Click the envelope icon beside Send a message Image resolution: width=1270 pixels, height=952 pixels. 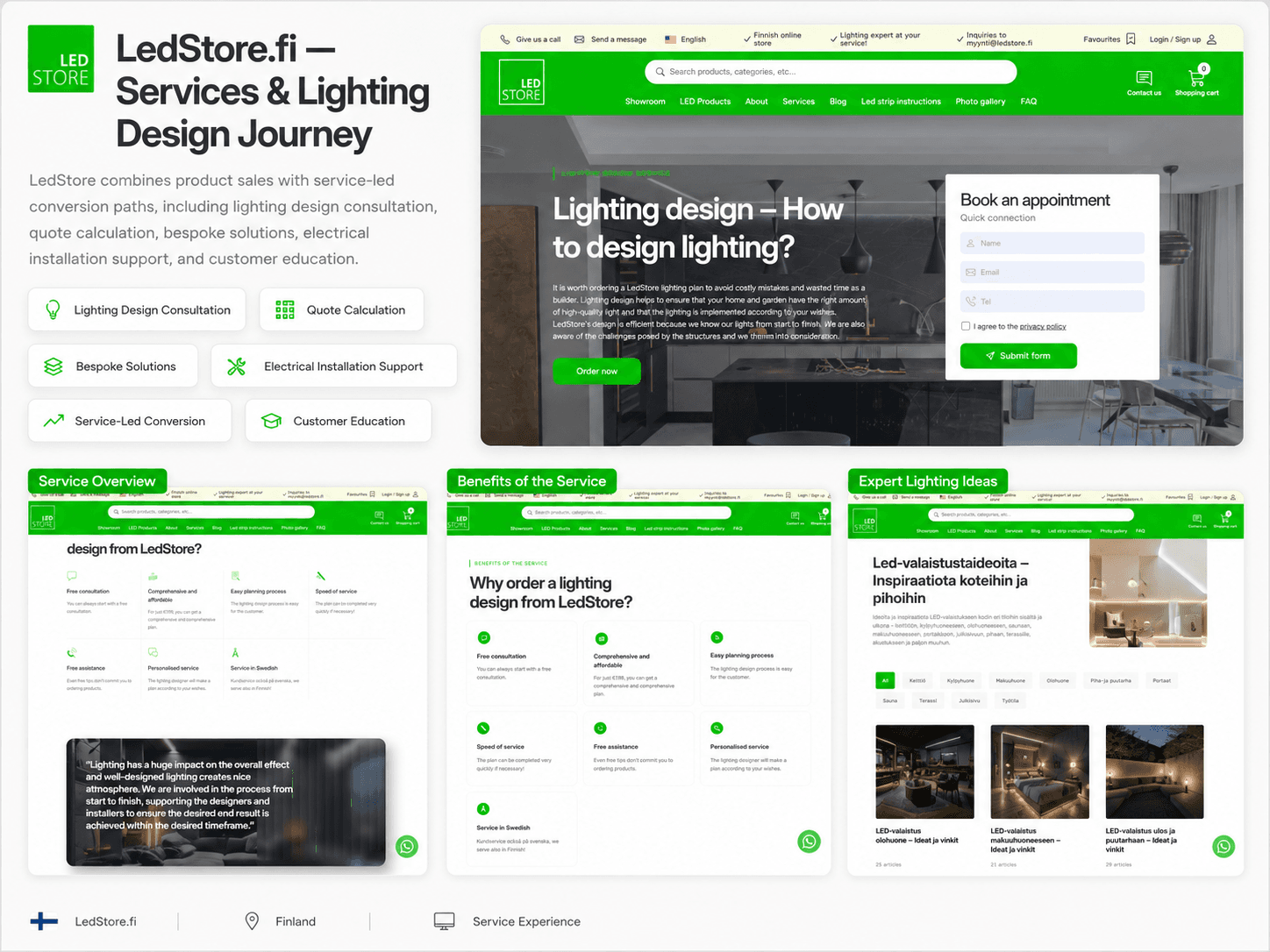579,39
